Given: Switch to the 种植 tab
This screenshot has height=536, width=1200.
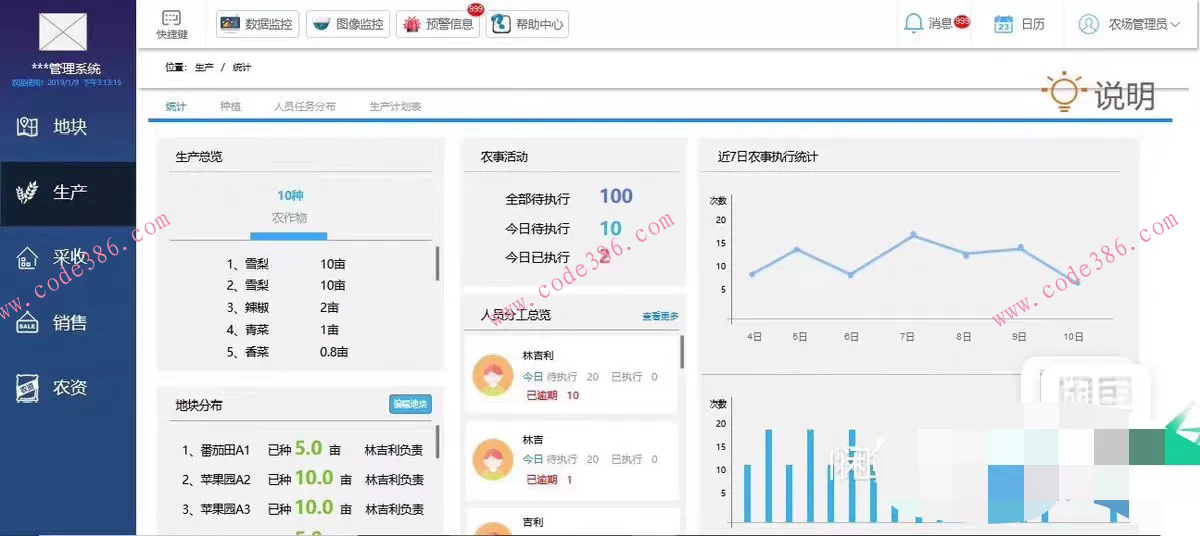Looking at the screenshot, I should [230, 106].
